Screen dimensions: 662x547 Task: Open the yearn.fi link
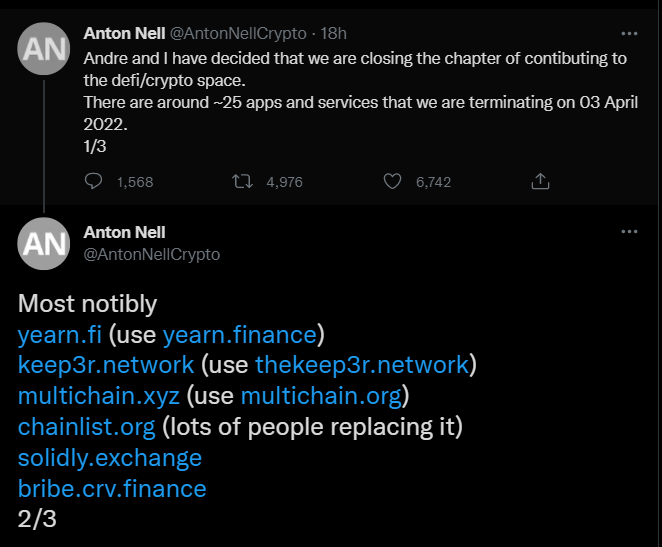(60, 335)
